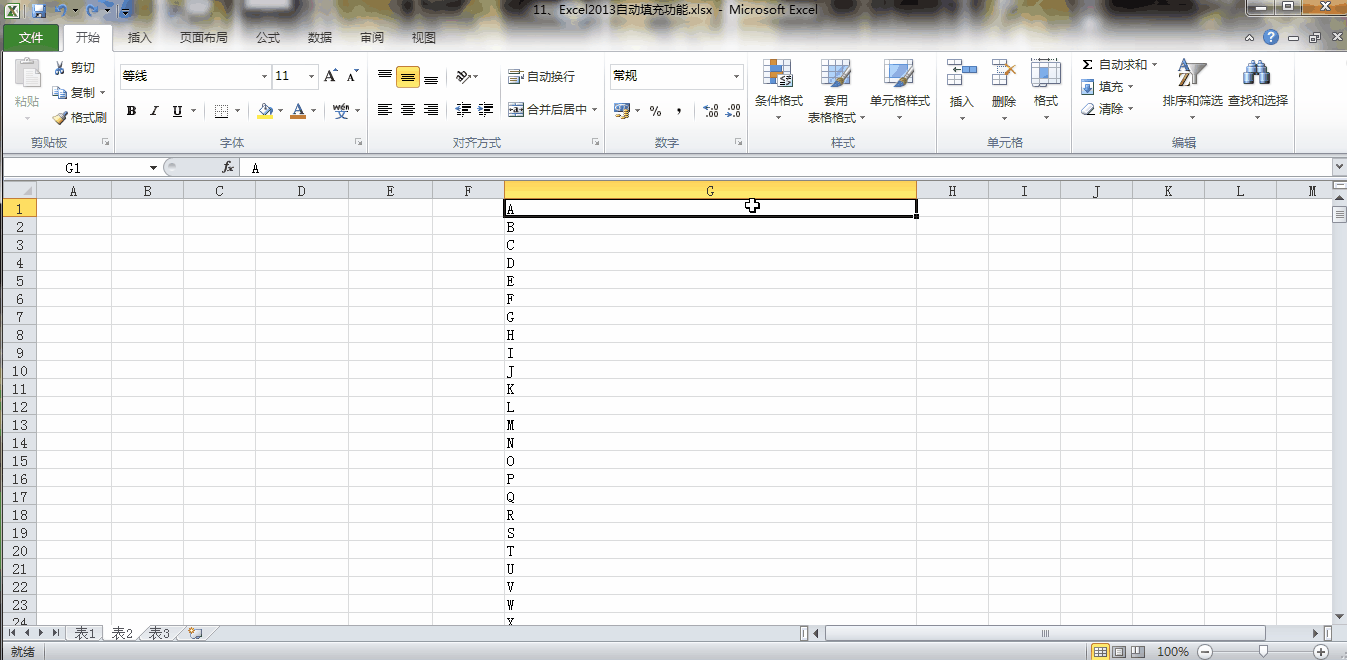Click the Cut scissors button
Screen dimensions: 1347x660
75,68
